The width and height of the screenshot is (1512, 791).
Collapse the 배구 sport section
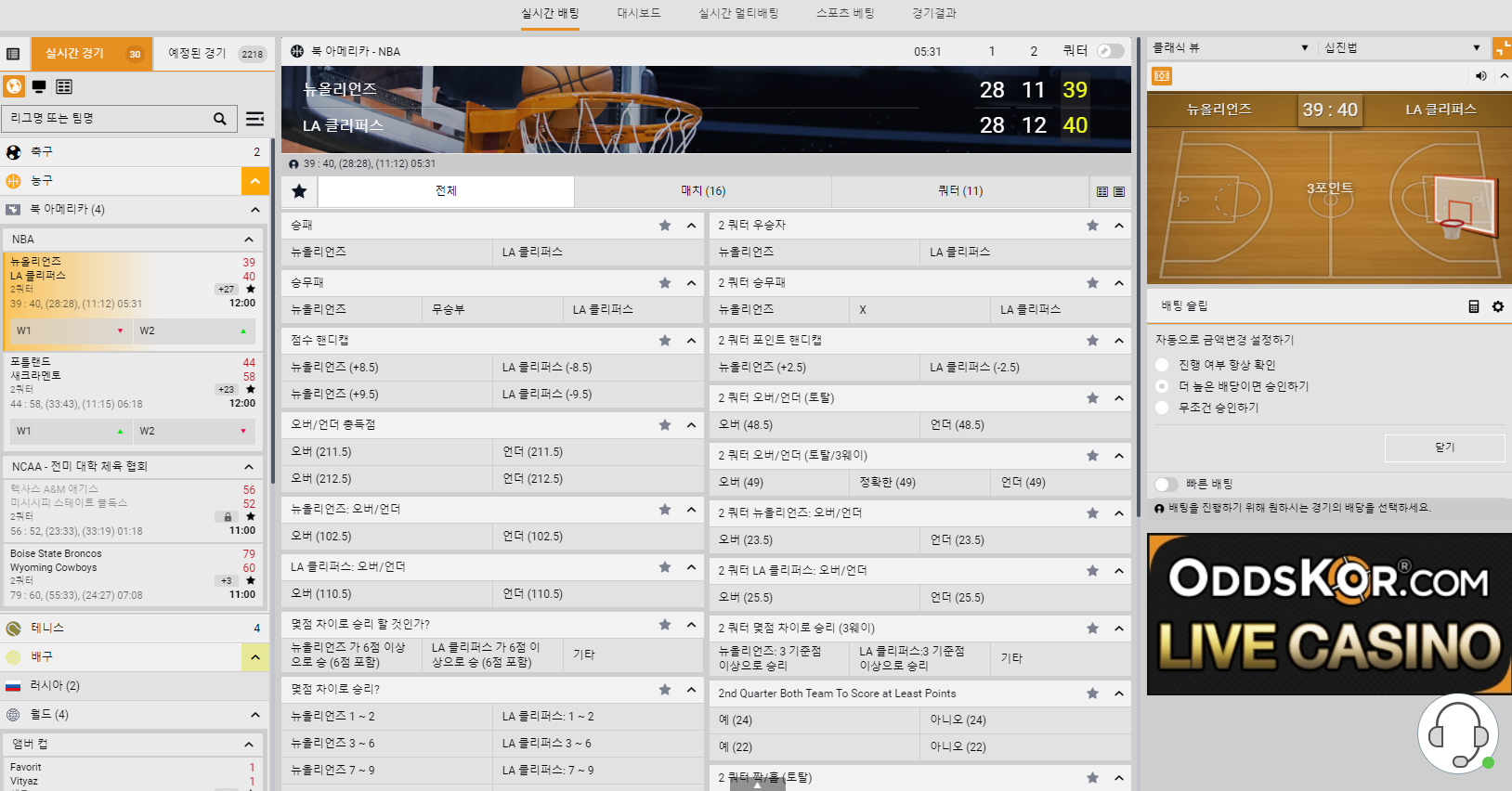pos(254,657)
